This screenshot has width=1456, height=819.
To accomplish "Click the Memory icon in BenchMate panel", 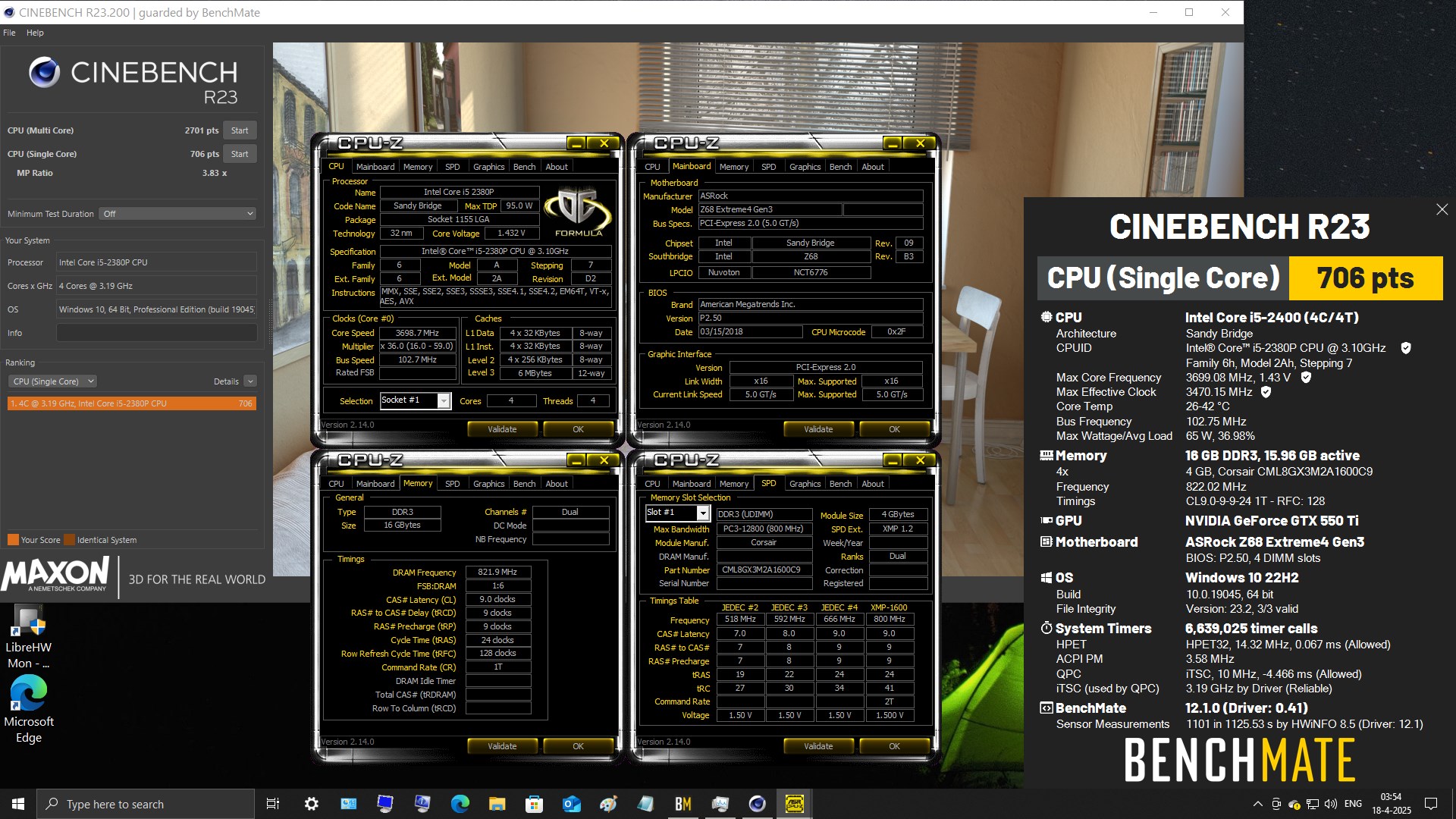I will click(x=1046, y=456).
